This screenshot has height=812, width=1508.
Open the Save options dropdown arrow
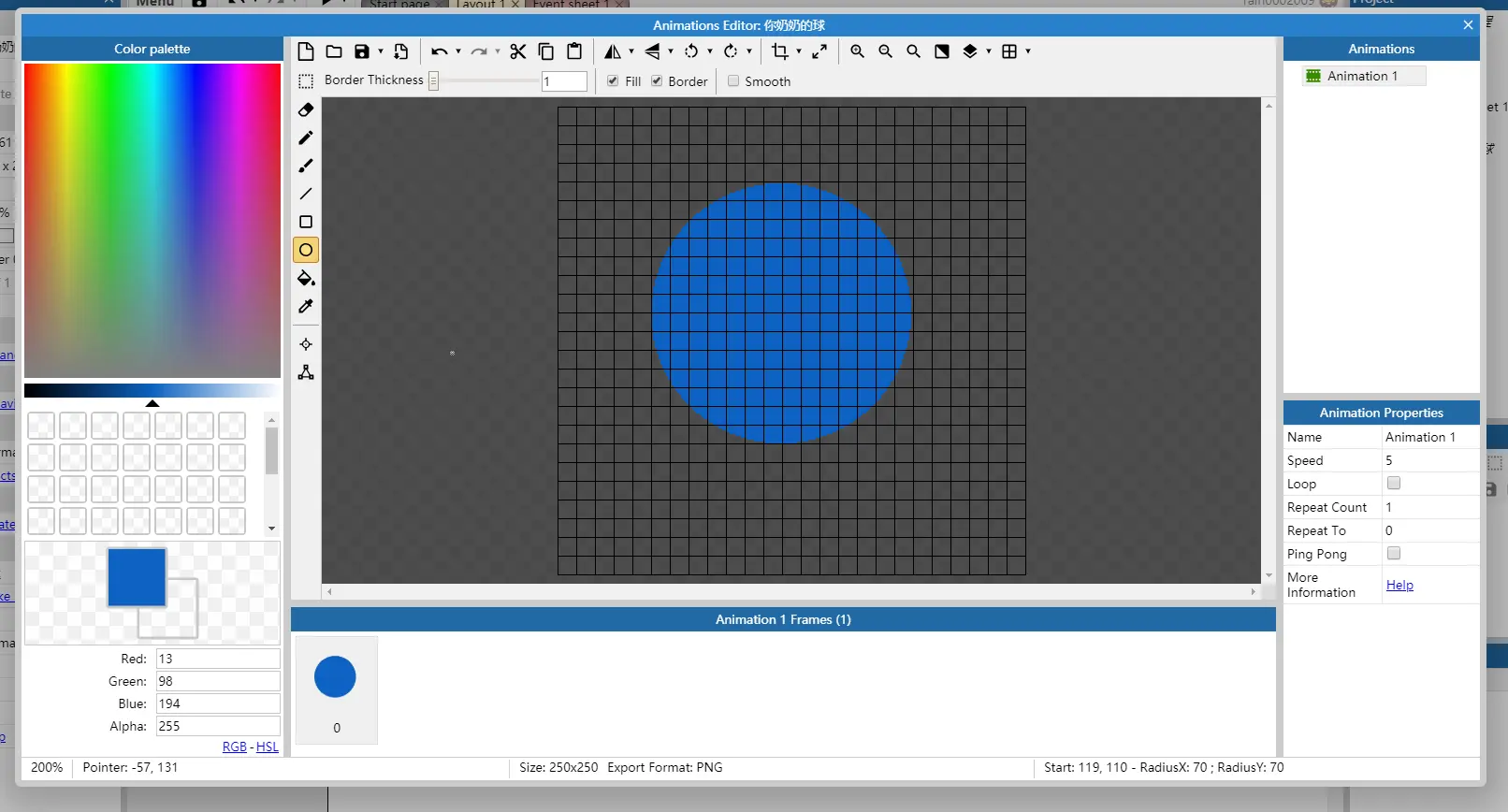(x=381, y=51)
